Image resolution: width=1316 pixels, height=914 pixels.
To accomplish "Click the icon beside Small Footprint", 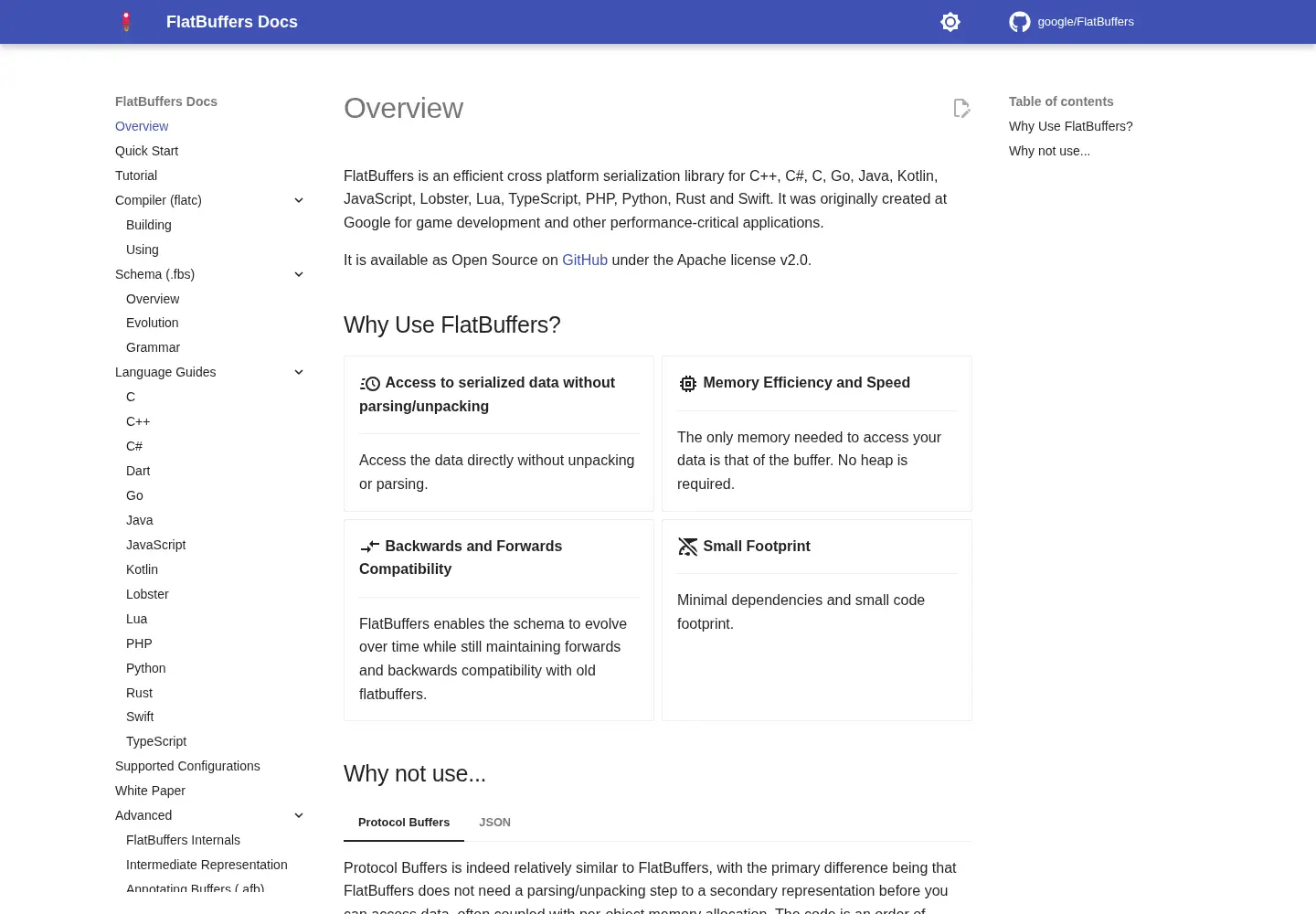I will 688,547.
